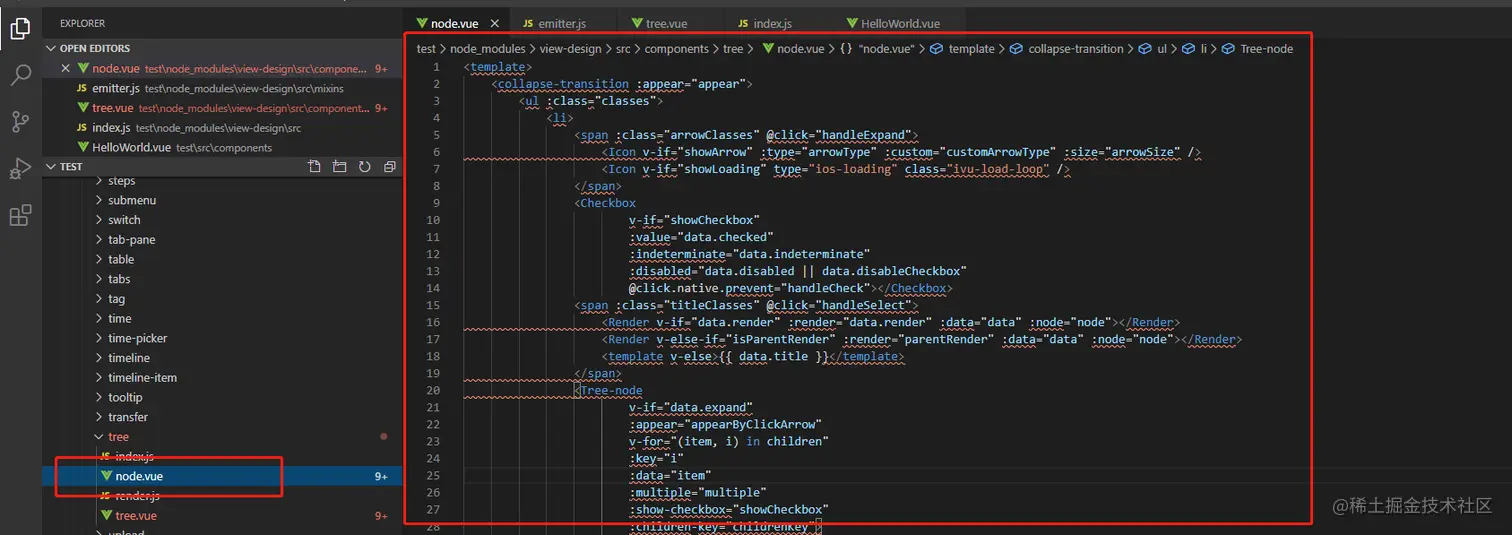Click the 'components' breadcrumb segment
This screenshot has height=535, width=1512.
pyautogui.click(x=676, y=49)
